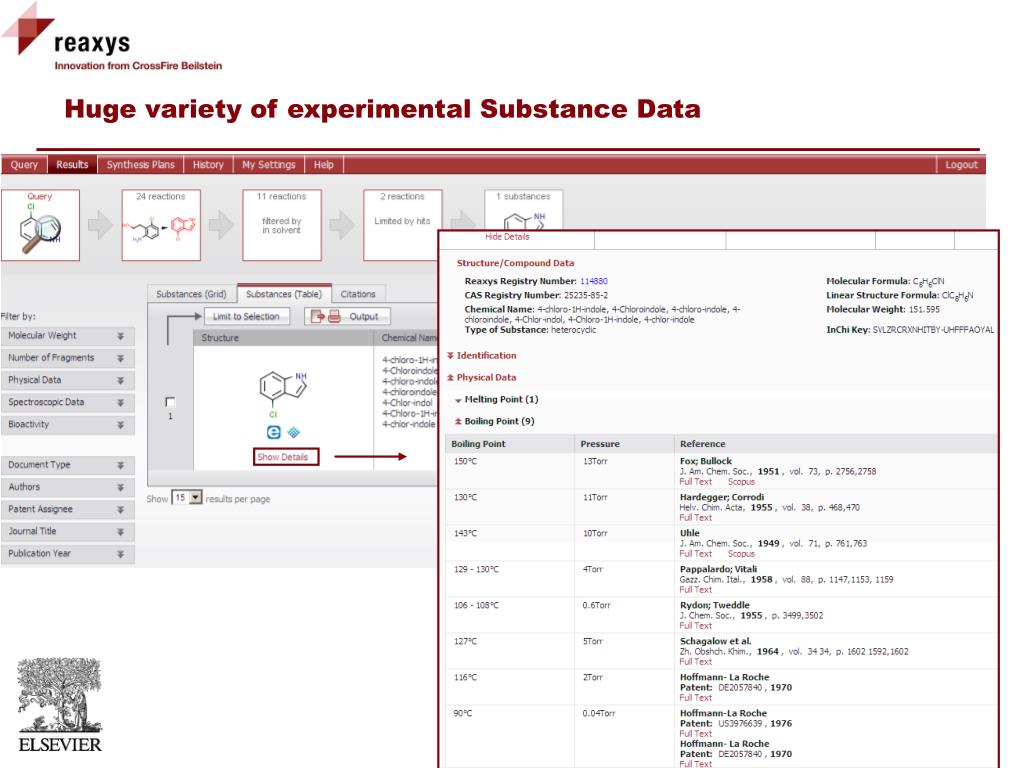Click the Show Details link
The width and height of the screenshot is (1024, 768).
coord(285,456)
